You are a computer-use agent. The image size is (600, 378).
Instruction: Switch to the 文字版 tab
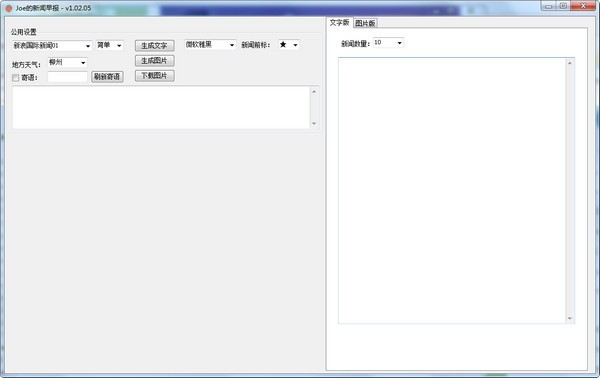click(339, 22)
